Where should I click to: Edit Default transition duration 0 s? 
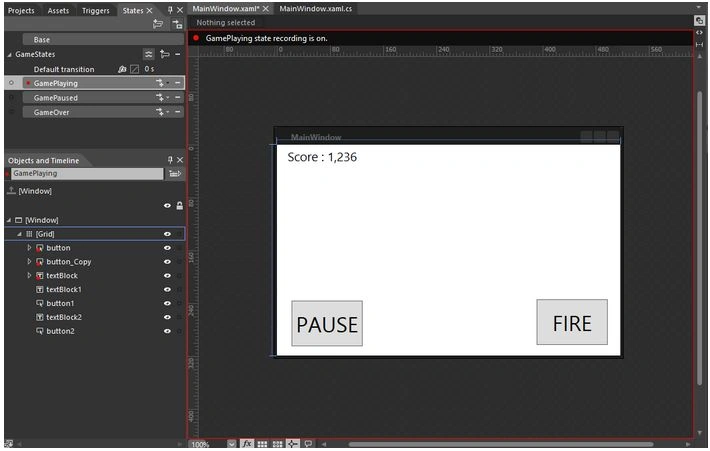[149, 69]
